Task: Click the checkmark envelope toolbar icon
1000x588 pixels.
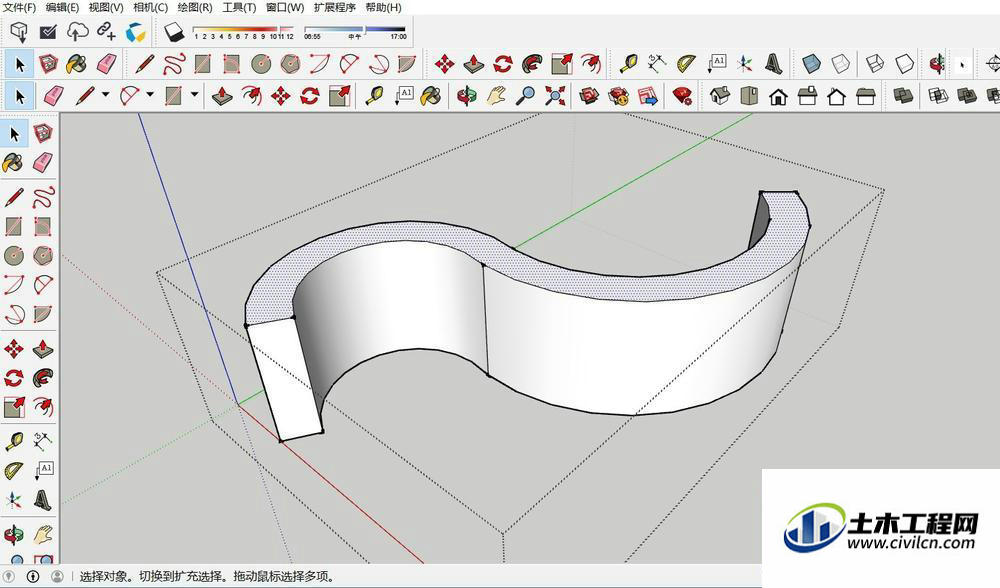Action: click(x=48, y=31)
